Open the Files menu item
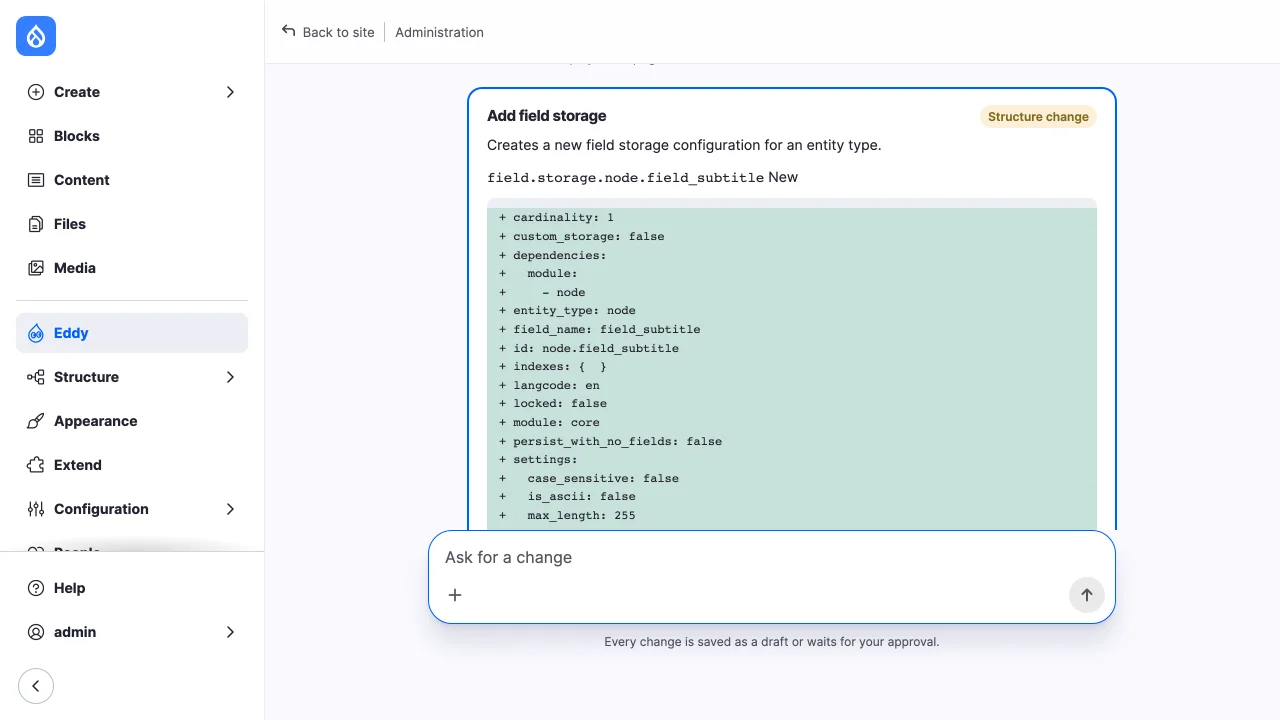The image size is (1280, 720). 132,224
